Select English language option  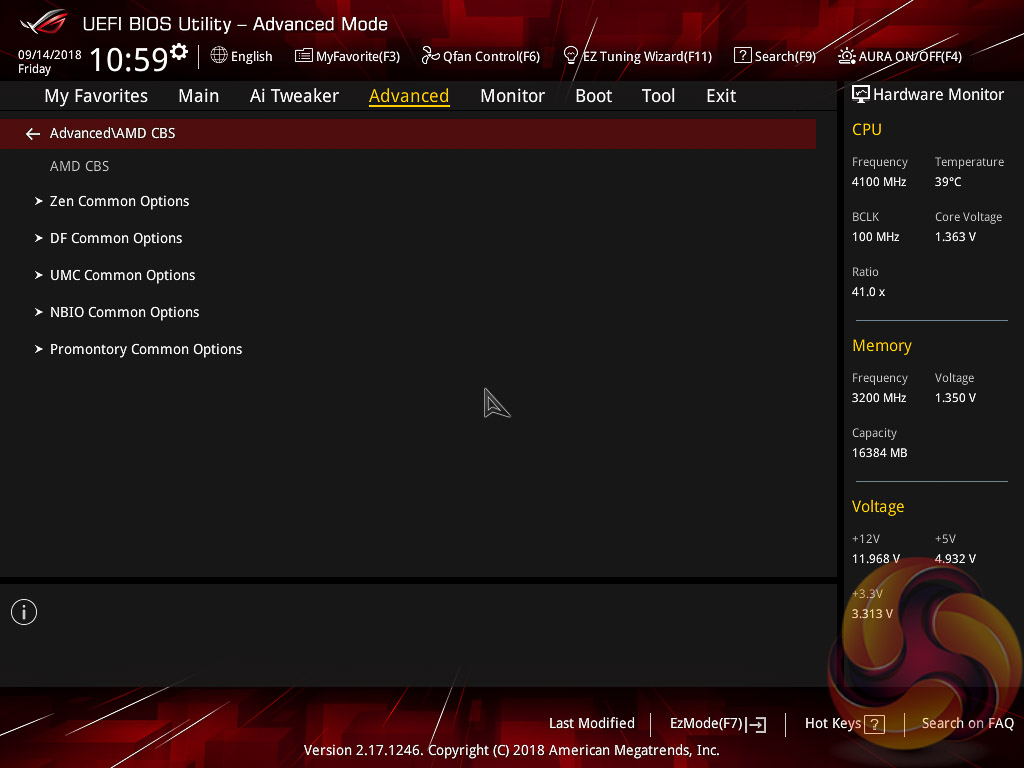coord(251,56)
